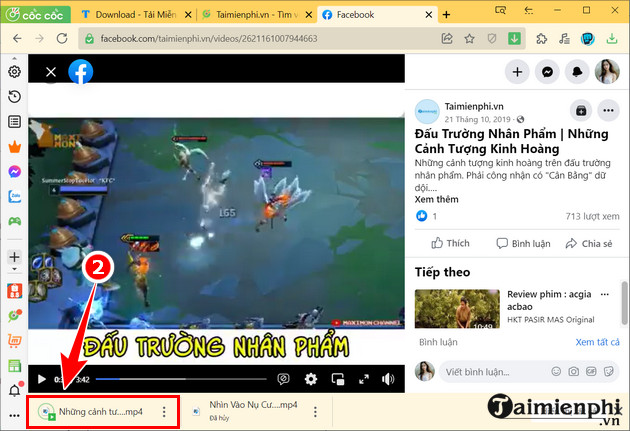This screenshot has width=630, height=431.
Task: Open Cốc Cốc sidebar settings gear
Action: point(14,72)
